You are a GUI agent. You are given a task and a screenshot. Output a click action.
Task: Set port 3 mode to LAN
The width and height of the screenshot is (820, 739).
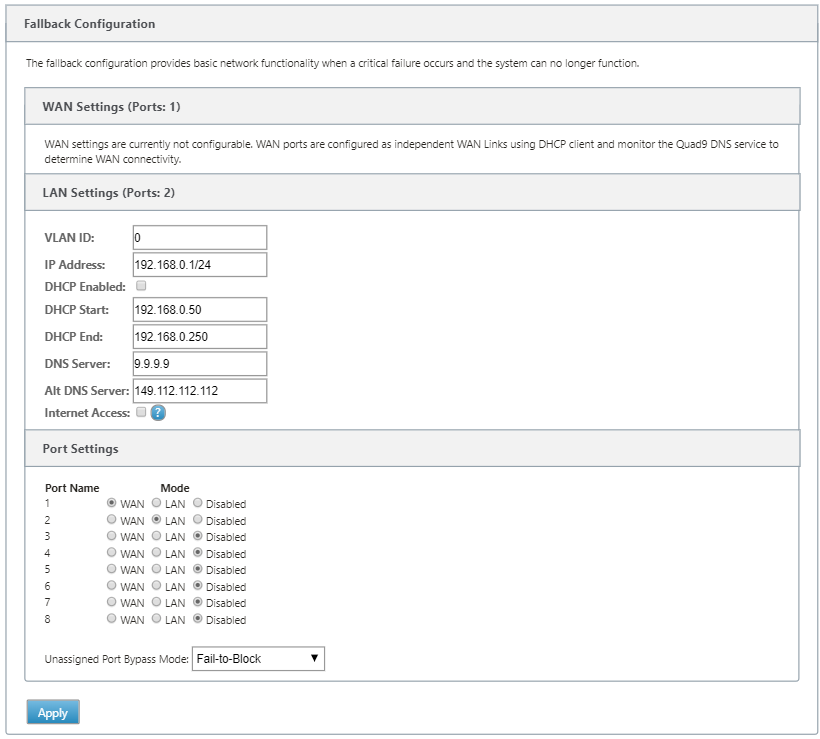[x=156, y=536]
